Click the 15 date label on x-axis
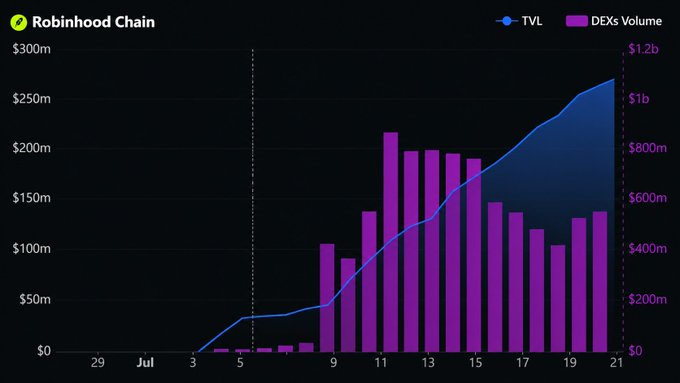This screenshot has width=680, height=383. click(x=475, y=363)
